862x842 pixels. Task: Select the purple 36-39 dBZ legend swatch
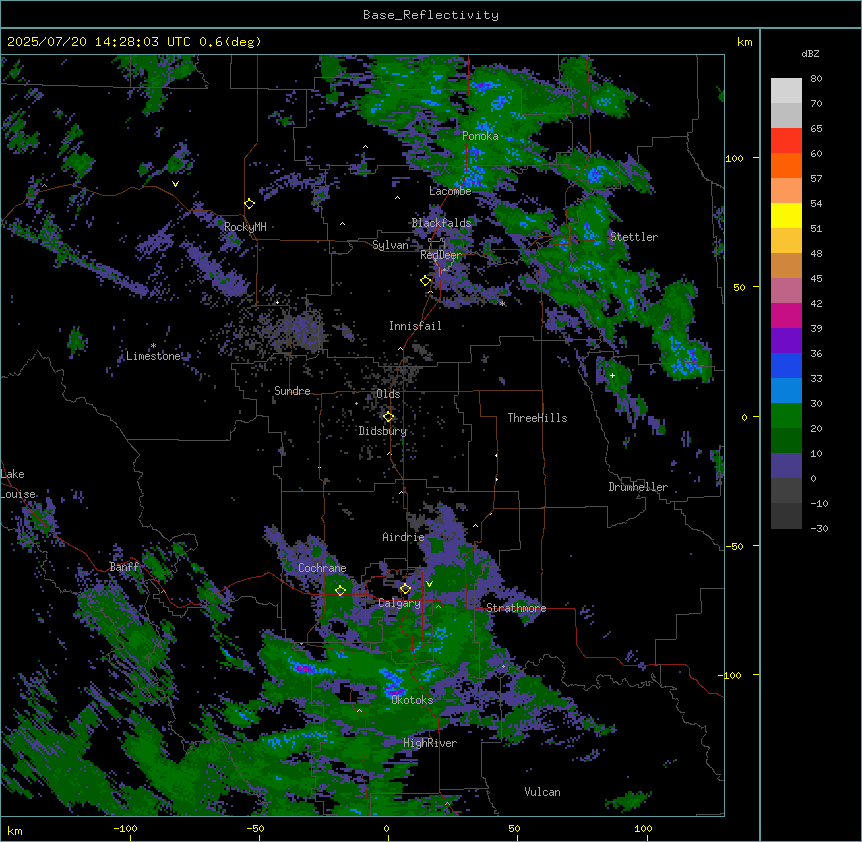tap(786, 341)
